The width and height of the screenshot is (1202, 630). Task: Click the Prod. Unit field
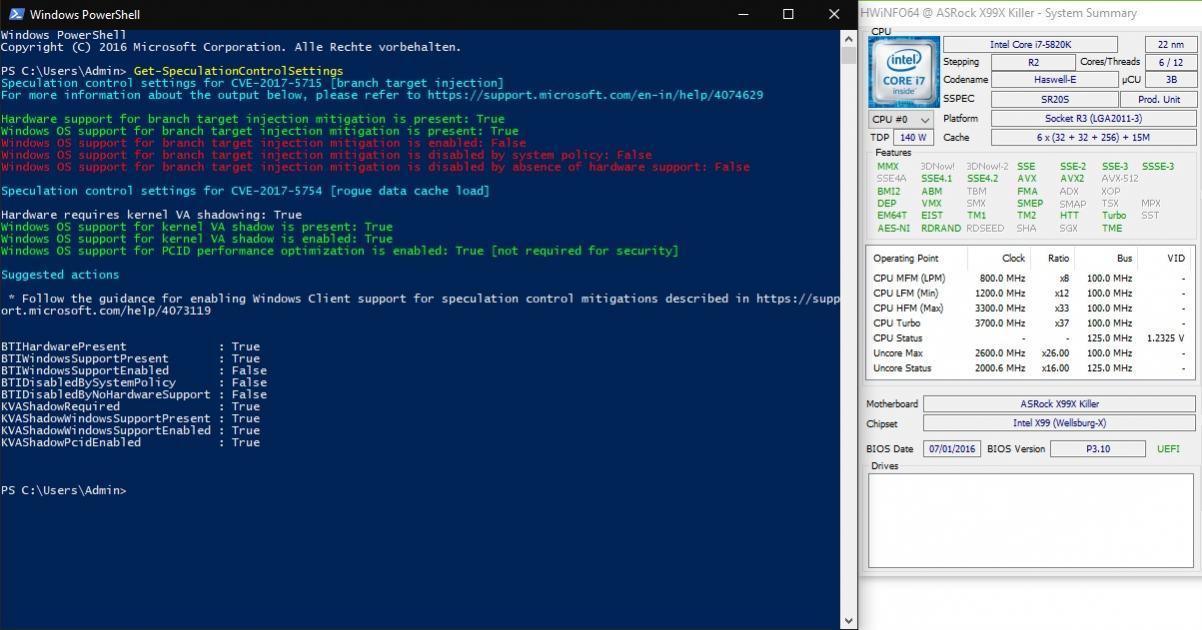[1158, 99]
